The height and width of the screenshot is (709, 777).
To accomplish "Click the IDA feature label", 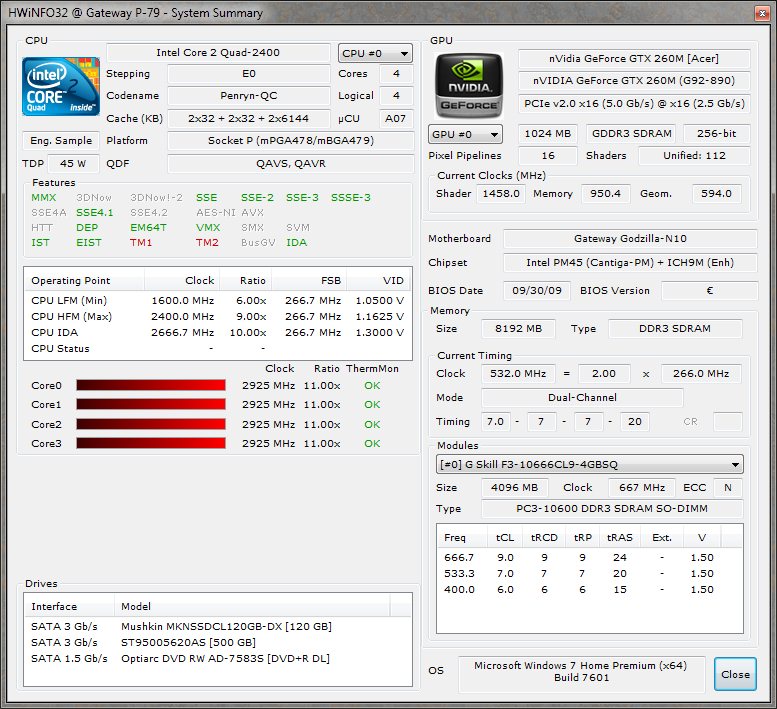I will (296, 242).
